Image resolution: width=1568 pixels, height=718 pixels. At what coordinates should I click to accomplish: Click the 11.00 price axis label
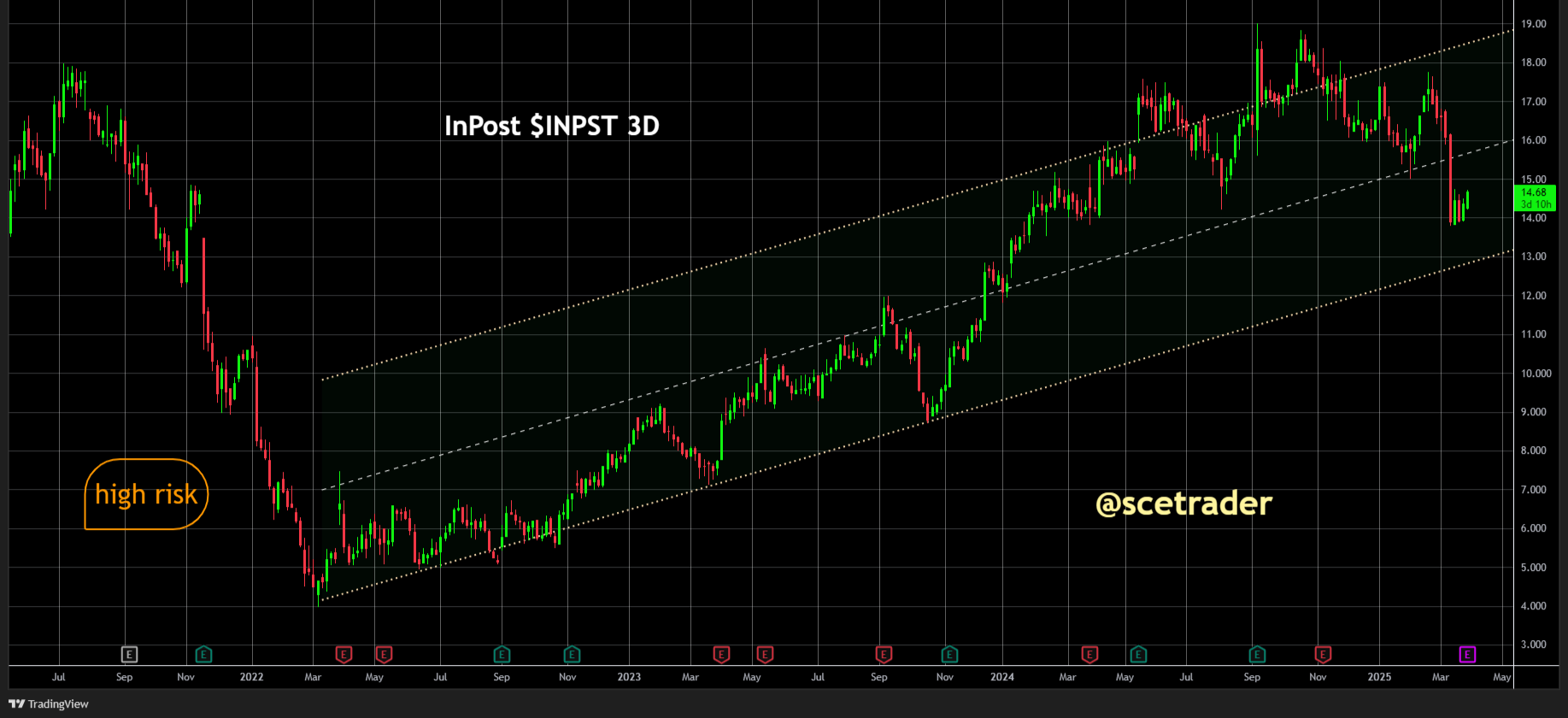(x=1534, y=334)
